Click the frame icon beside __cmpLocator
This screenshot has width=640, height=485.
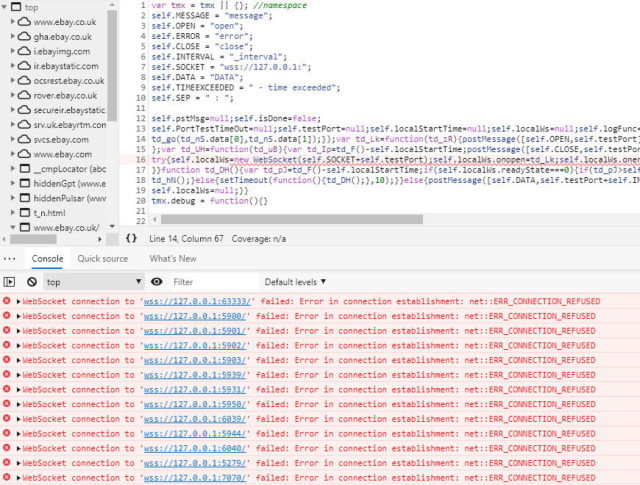pyautogui.click(x=25, y=169)
